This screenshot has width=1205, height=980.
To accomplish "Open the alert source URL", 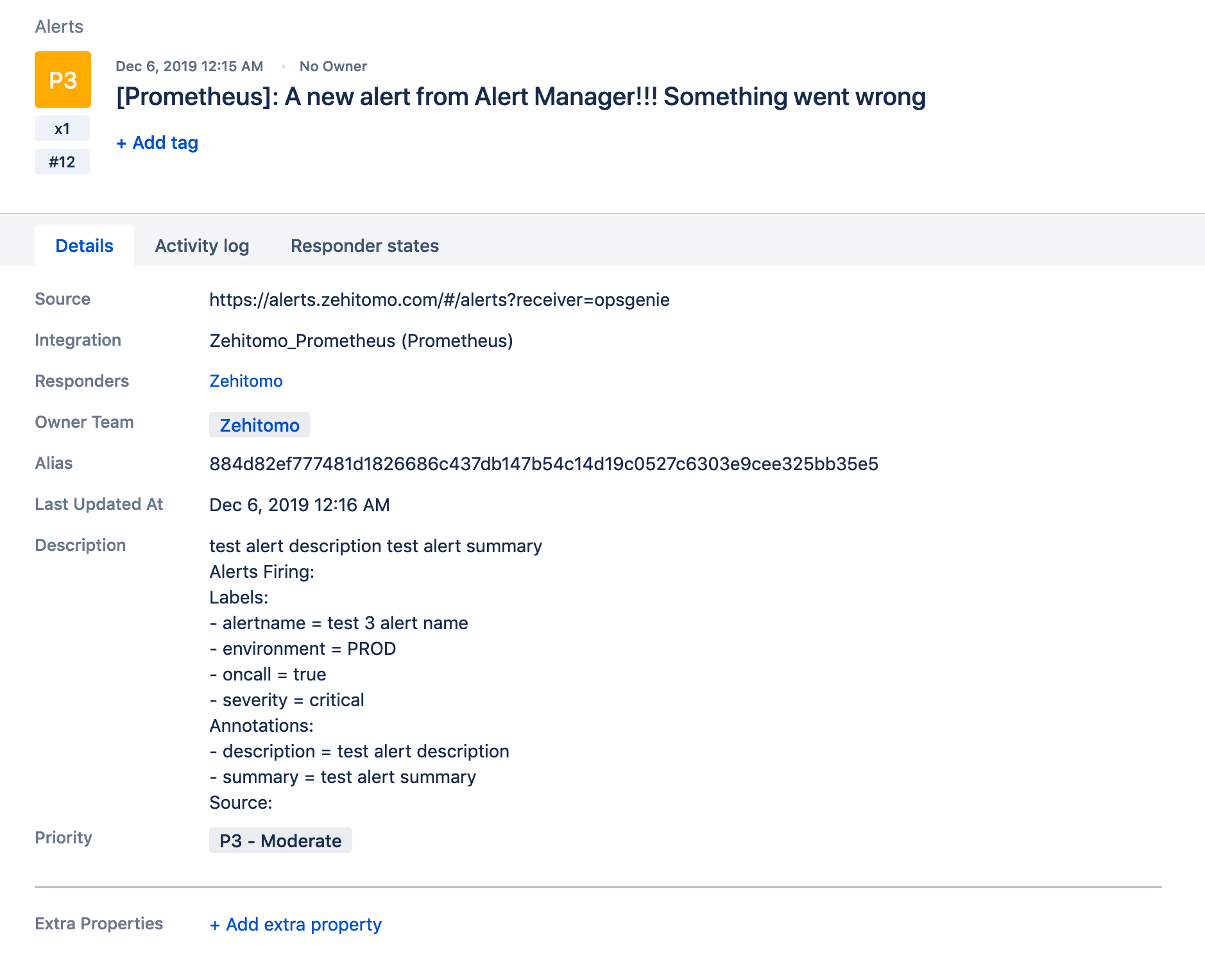I will (439, 299).
